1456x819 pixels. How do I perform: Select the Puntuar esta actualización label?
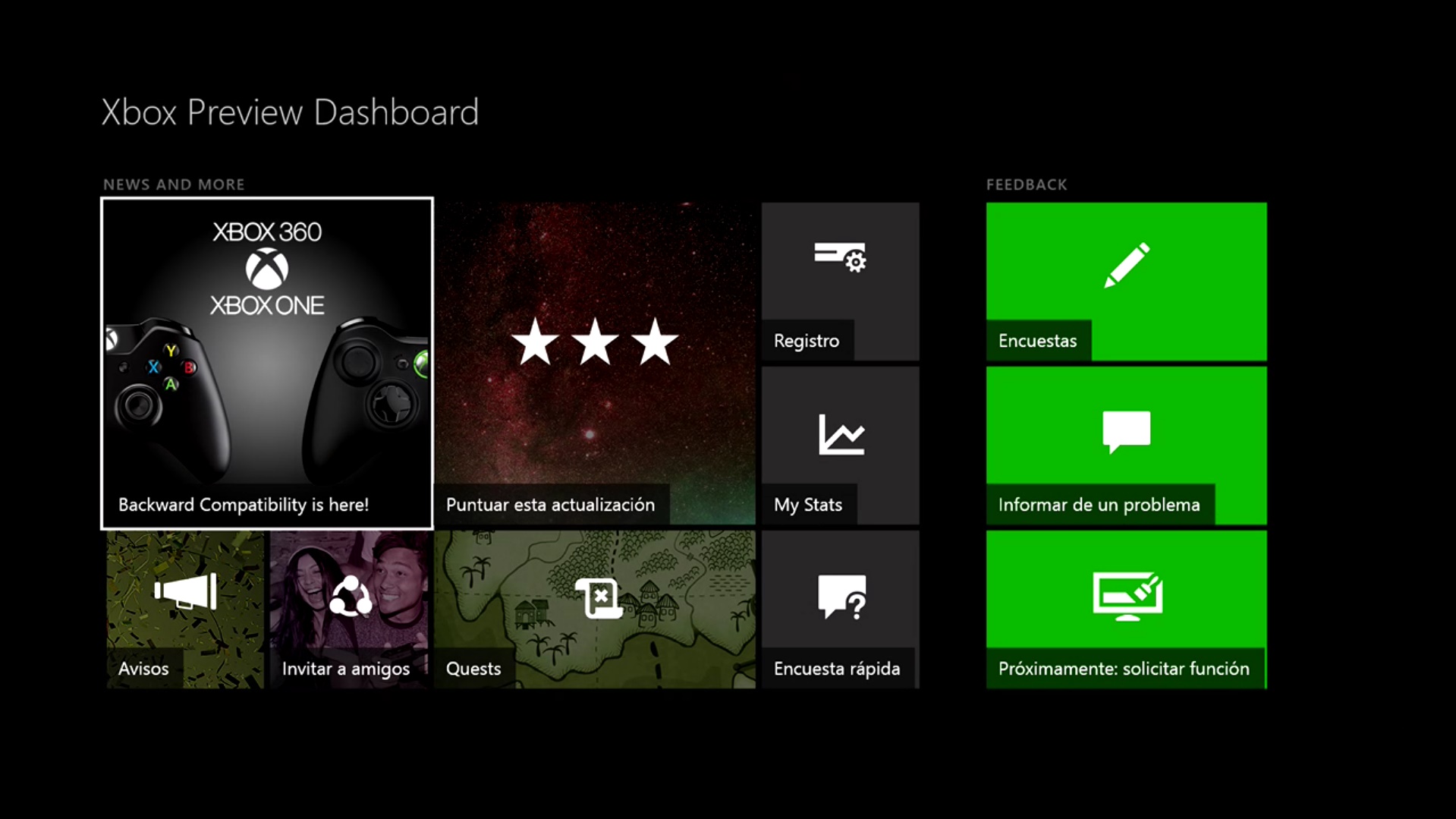pyautogui.click(x=550, y=505)
